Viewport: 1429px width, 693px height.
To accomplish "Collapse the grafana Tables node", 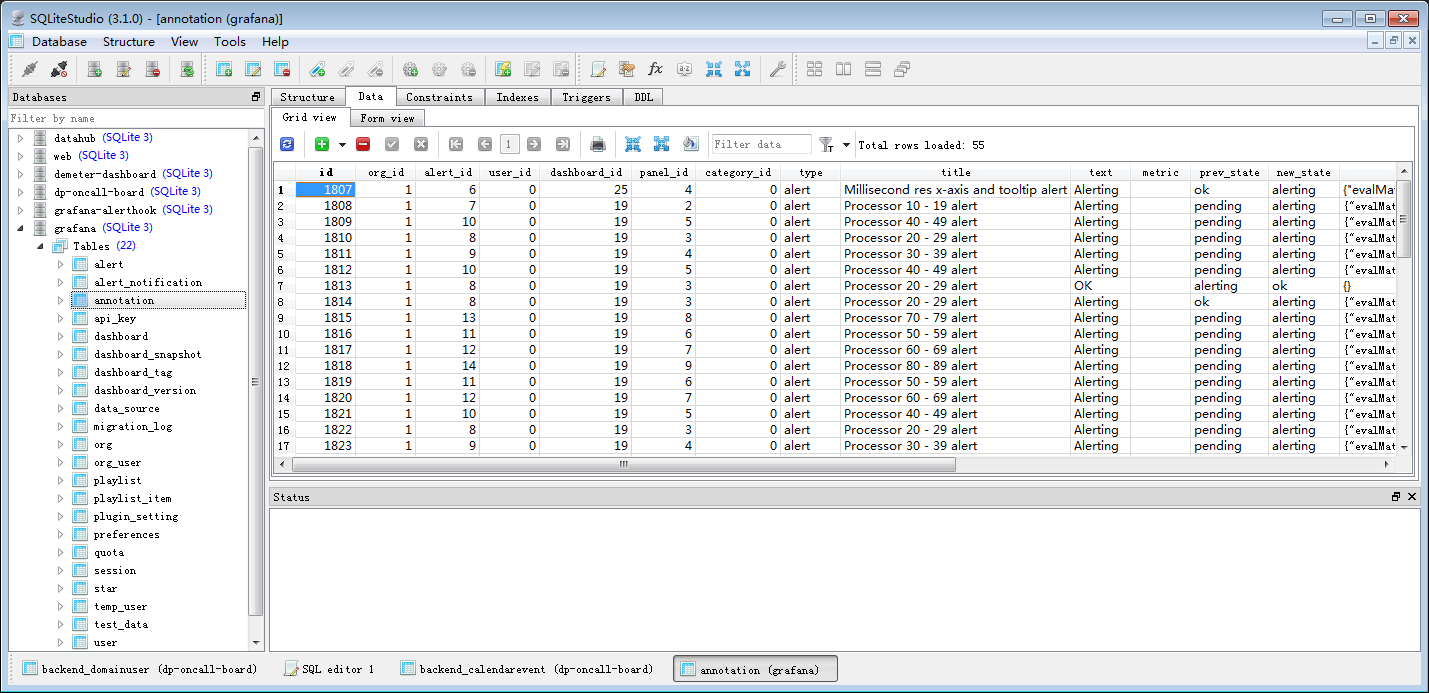I will coord(41,246).
